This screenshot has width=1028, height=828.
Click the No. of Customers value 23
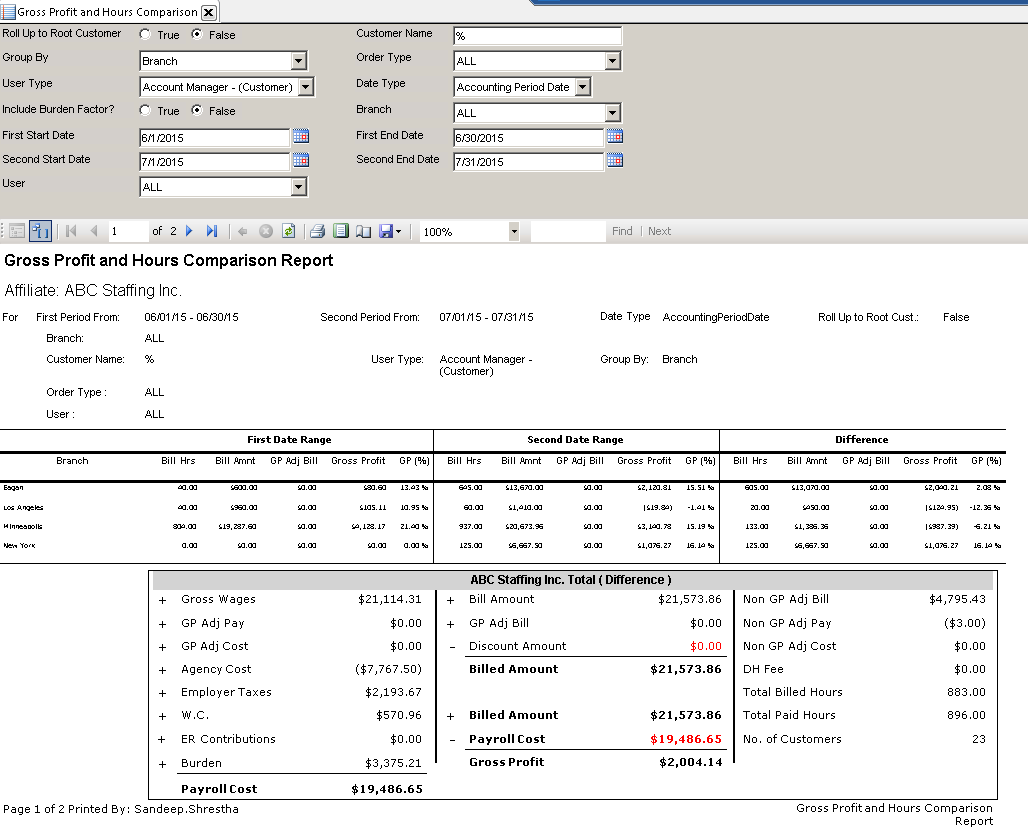coord(979,739)
